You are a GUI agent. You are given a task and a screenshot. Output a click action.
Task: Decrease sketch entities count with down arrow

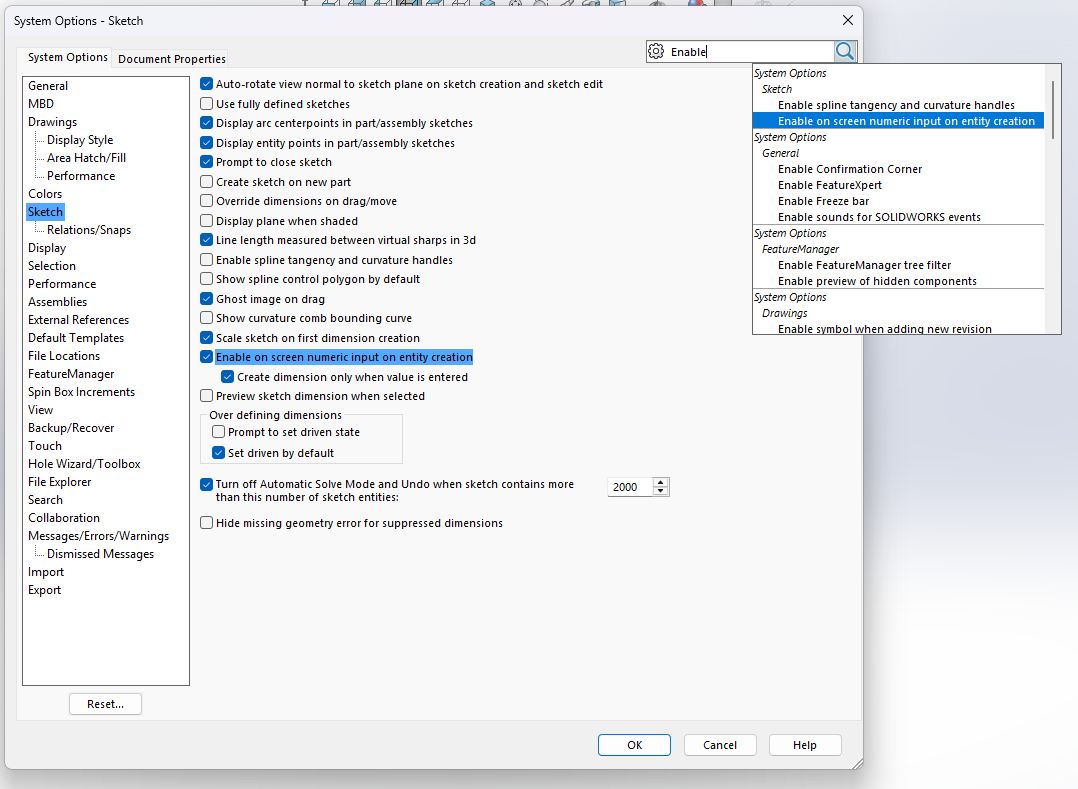click(660, 492)
